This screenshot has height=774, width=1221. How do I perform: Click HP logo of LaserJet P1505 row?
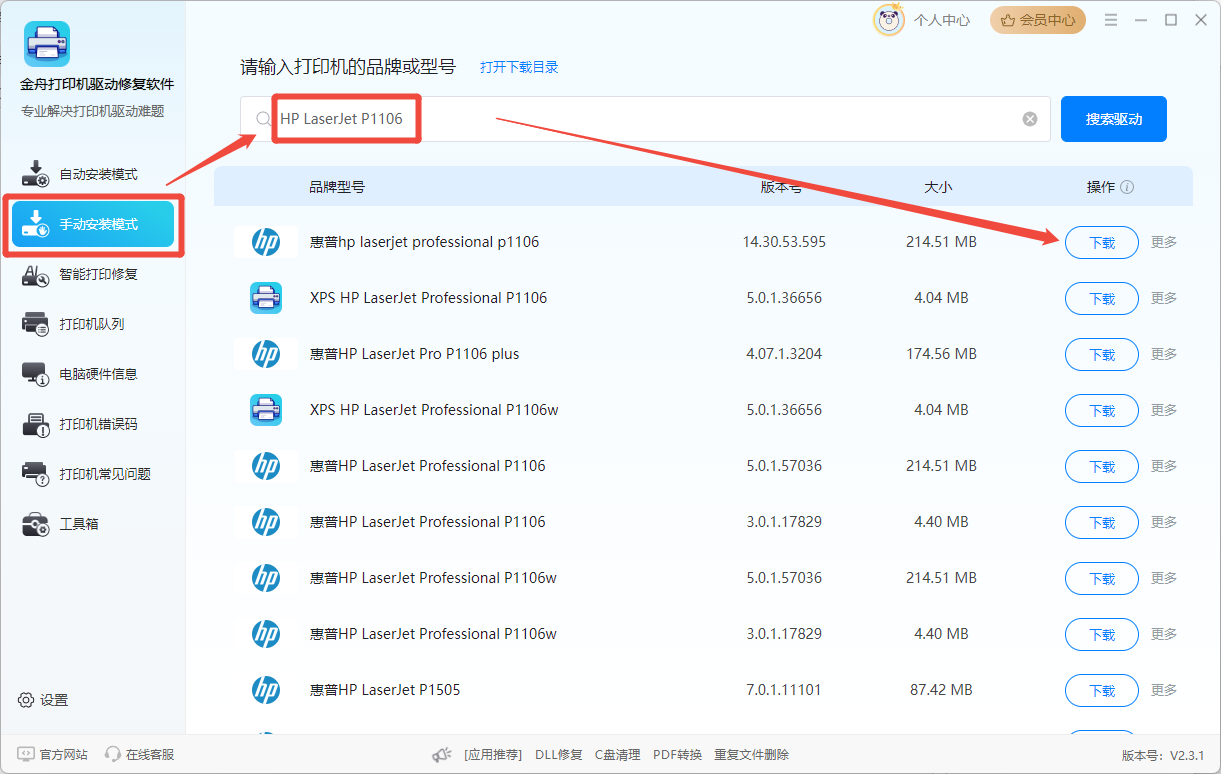pos(265,689)
